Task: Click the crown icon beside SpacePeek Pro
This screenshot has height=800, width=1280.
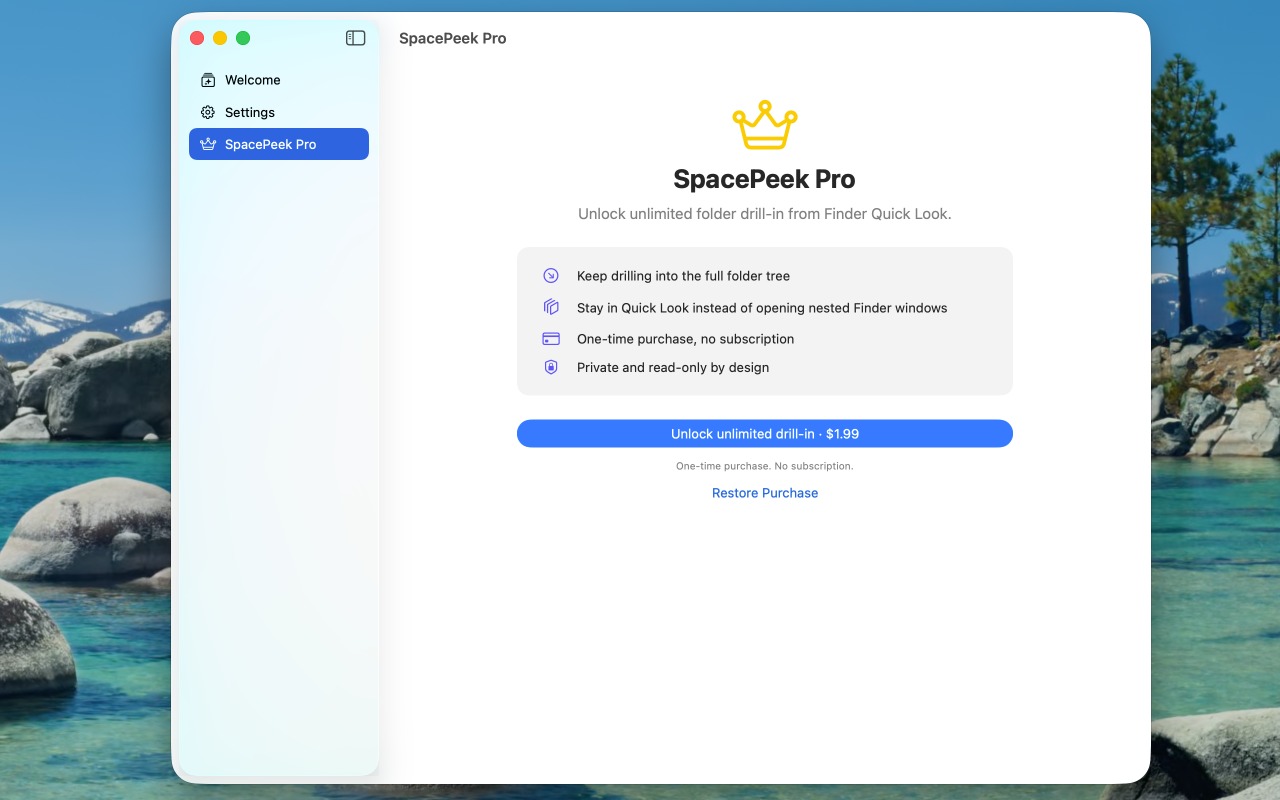Action: (x=208, y=144)
